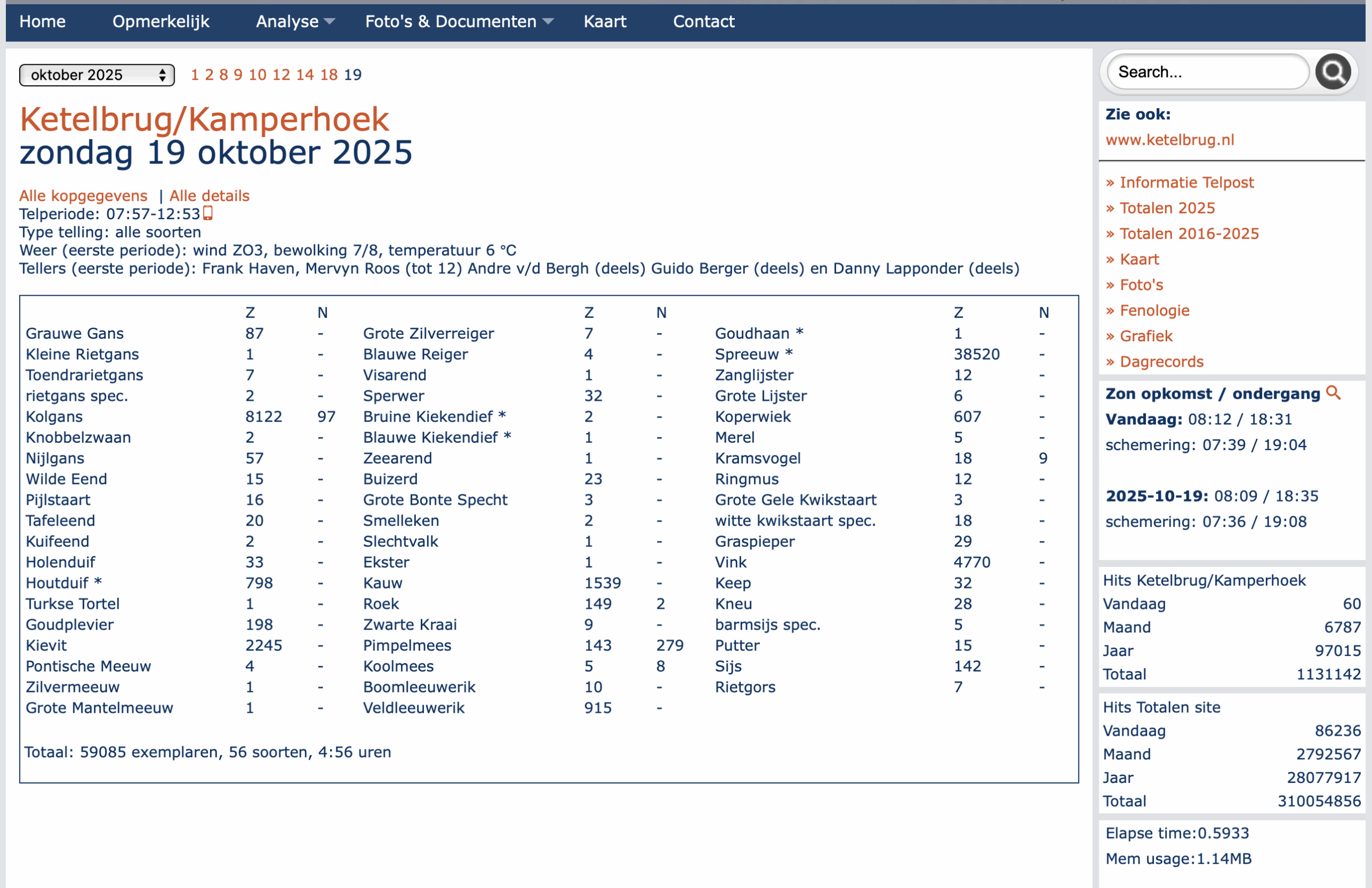
Task: Select day 18 in date list
Action: (x=329, y=74)
